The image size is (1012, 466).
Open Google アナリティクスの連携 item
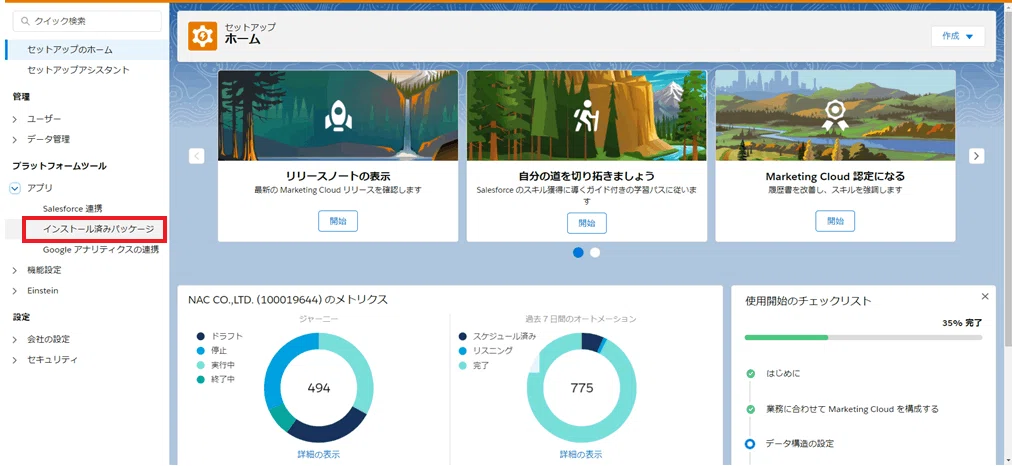point(101,249)
